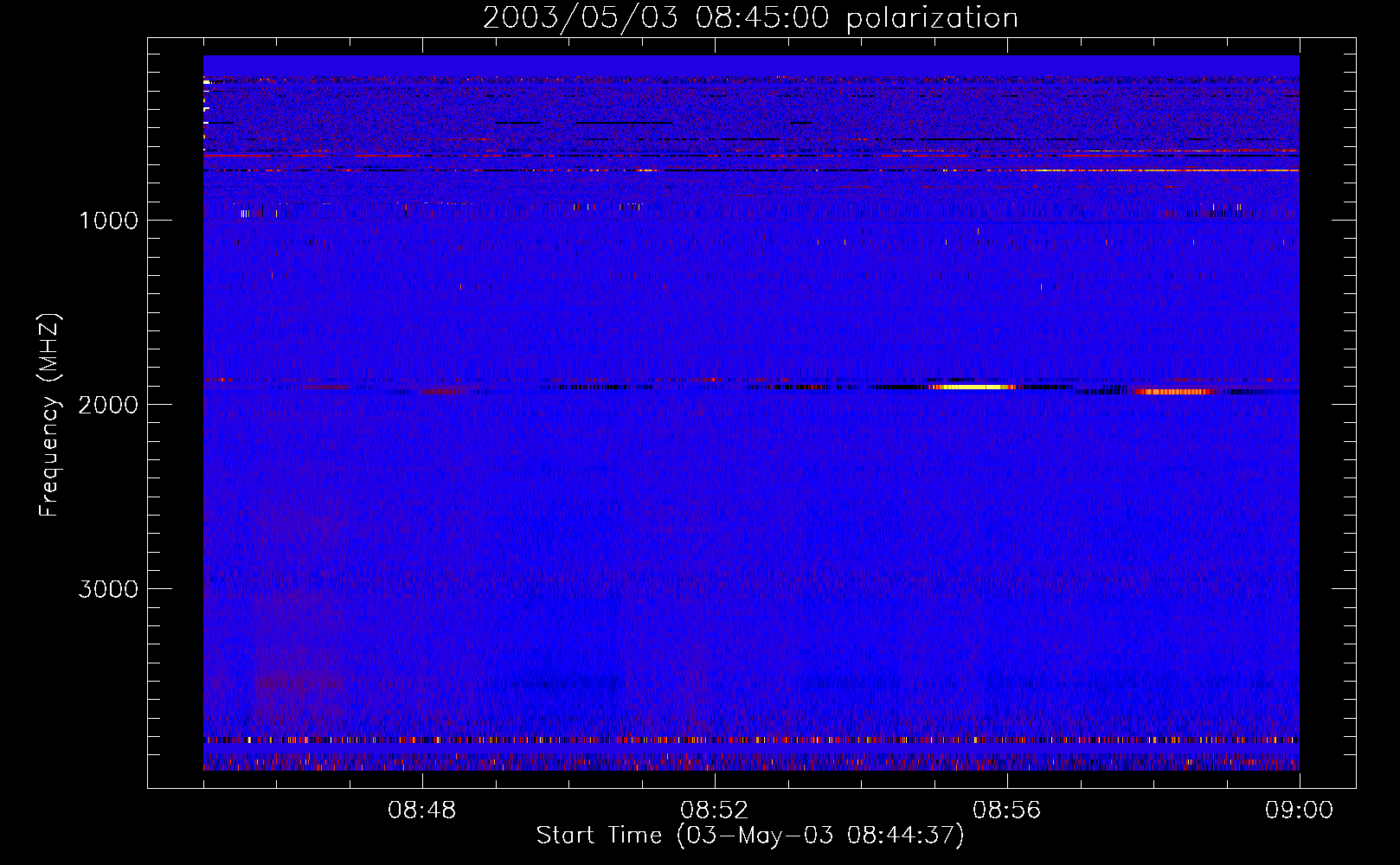Select the "08:56" time tick label

pos(1007,811)
